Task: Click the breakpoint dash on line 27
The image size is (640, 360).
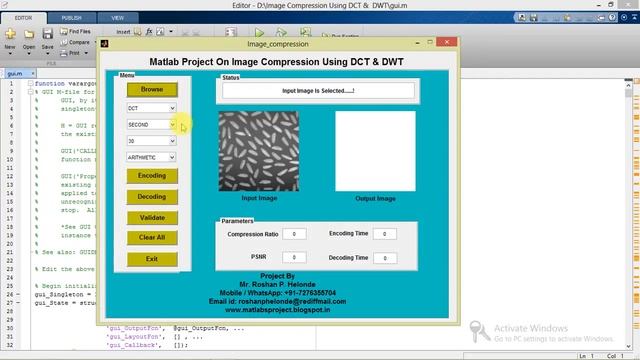Action: 18,303
